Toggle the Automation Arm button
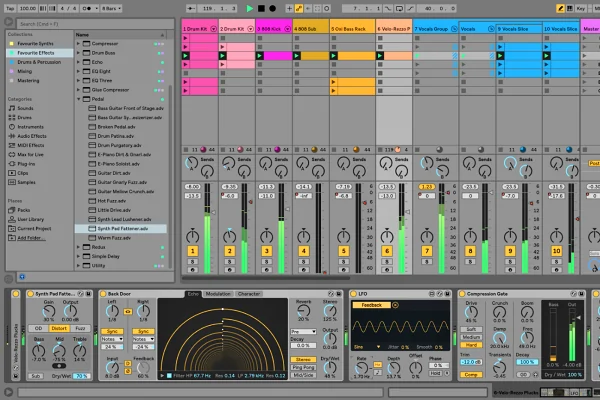Screen dimensions: 600x400 (x=299, y=8)
